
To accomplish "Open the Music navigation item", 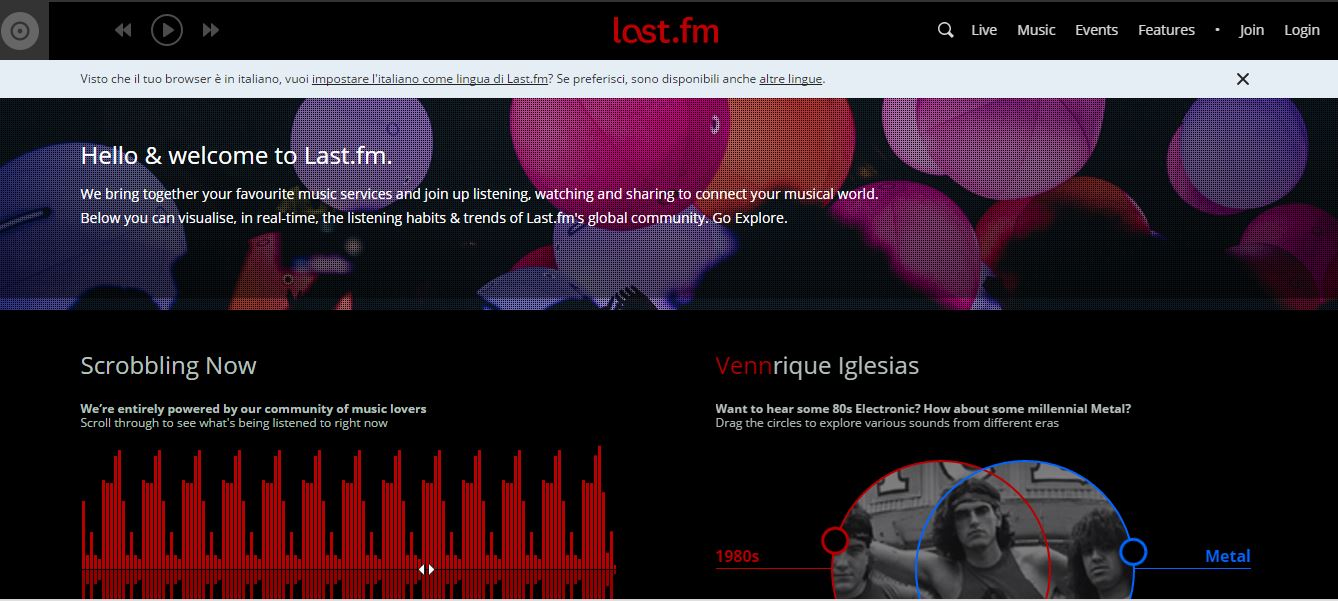I will [x=1036, y=30].
